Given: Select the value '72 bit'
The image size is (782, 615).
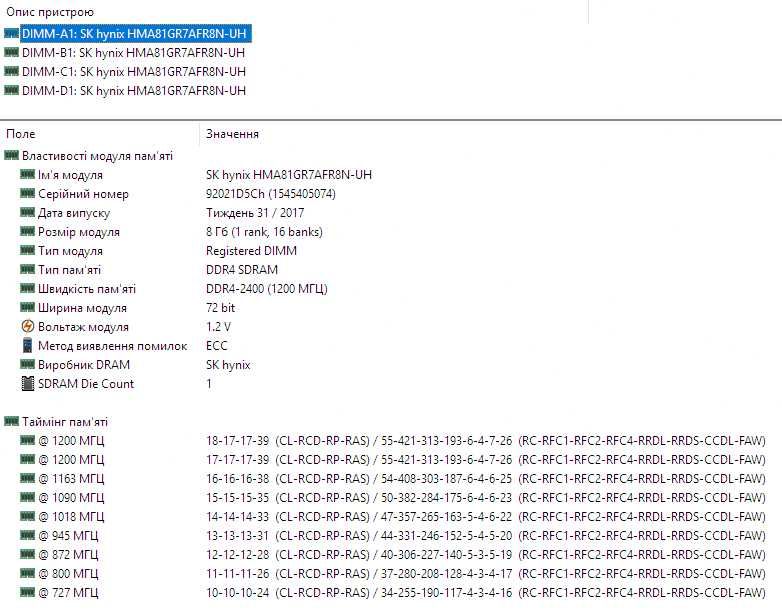Looking at the screenshot, I should click(x=220, y=308).
